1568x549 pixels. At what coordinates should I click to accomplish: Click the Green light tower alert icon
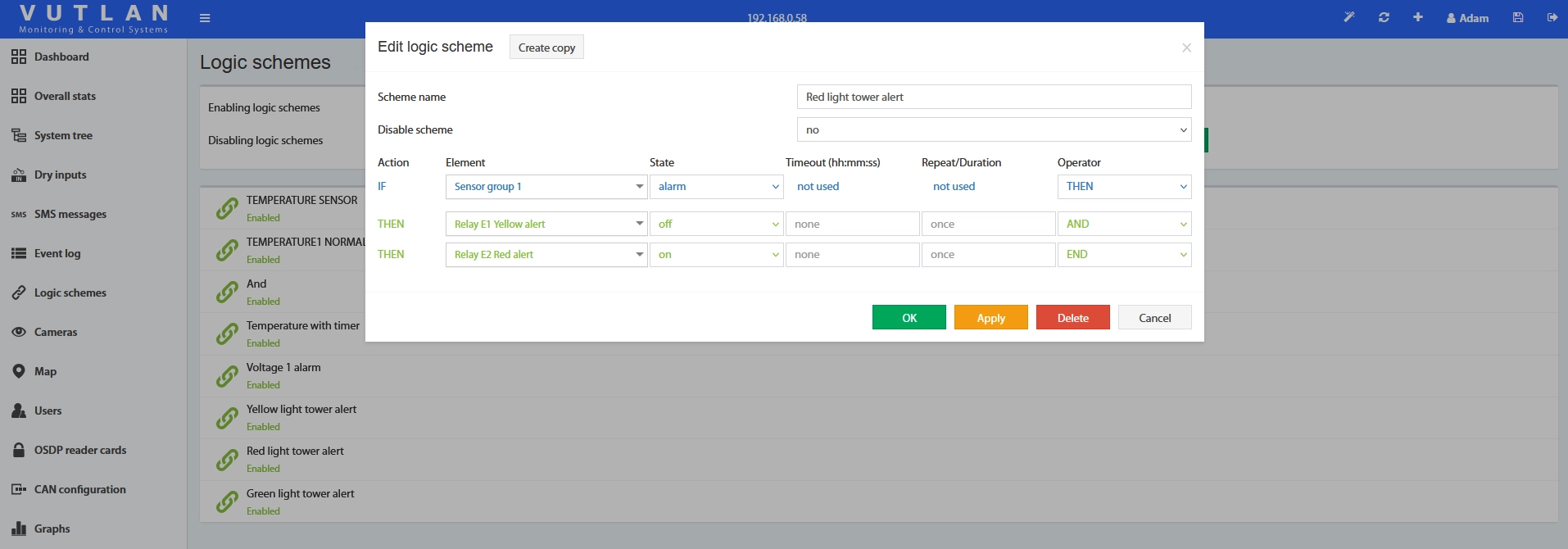click(x=227, y=501)
